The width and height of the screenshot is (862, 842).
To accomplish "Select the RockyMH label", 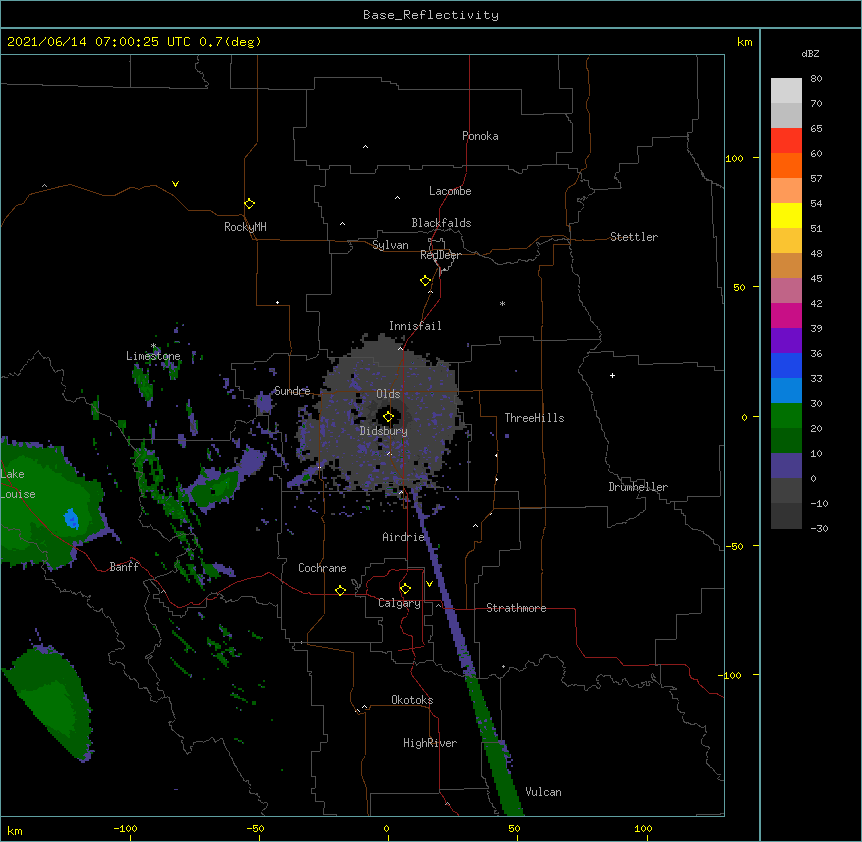I will pyautogui.click(x=245, y=227).
